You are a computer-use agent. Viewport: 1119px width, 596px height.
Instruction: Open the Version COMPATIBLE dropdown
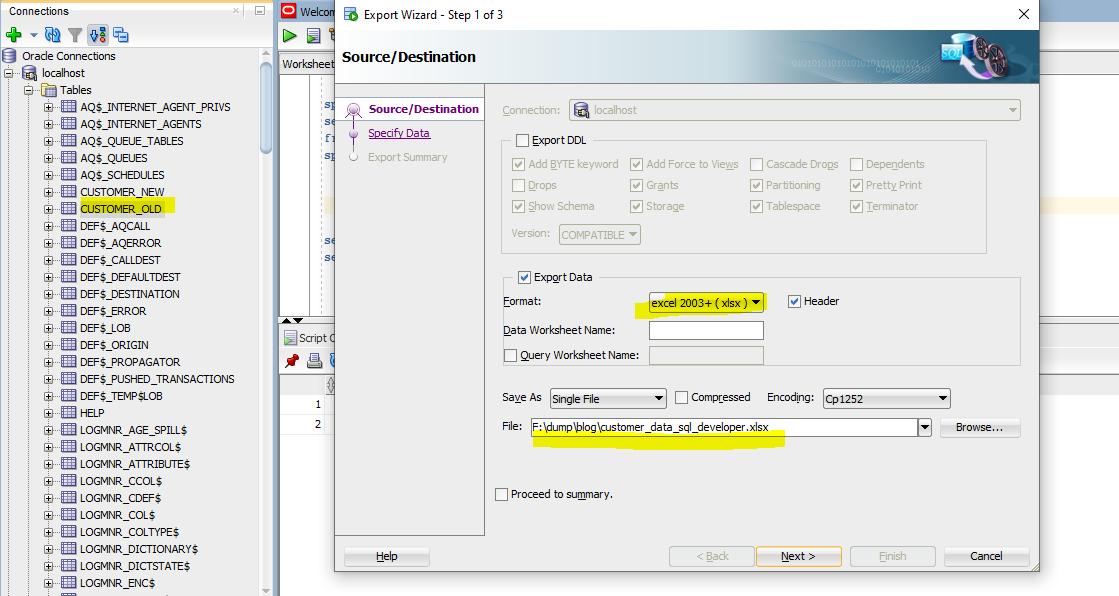click(x=599, y=235)
